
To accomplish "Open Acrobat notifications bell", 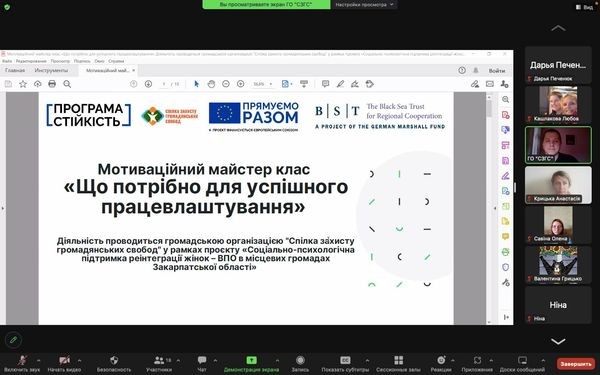I will pyautogui.click(x=476, y=70).
